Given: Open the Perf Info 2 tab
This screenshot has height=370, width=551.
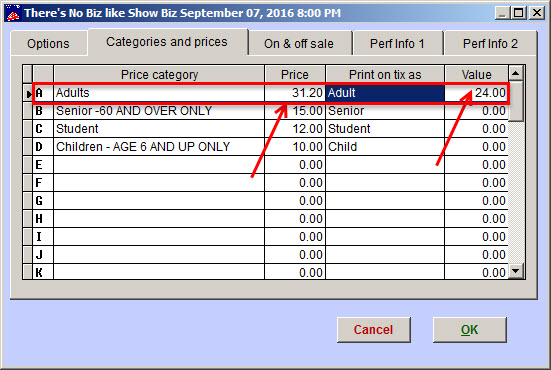Looking at the screenshot, I should click(x=490, y=44).
